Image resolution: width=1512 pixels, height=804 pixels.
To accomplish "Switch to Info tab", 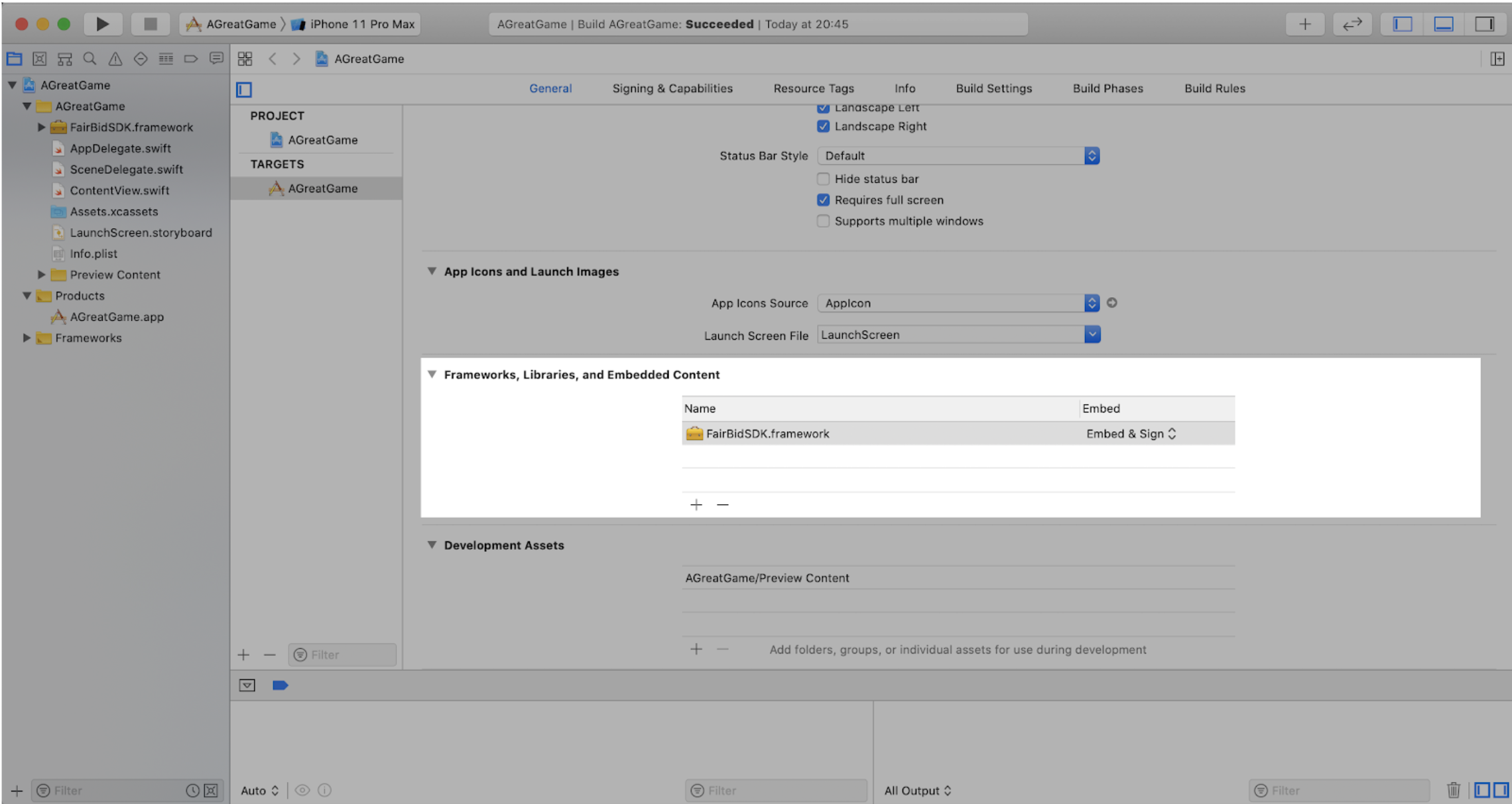I will pos(905,88).
